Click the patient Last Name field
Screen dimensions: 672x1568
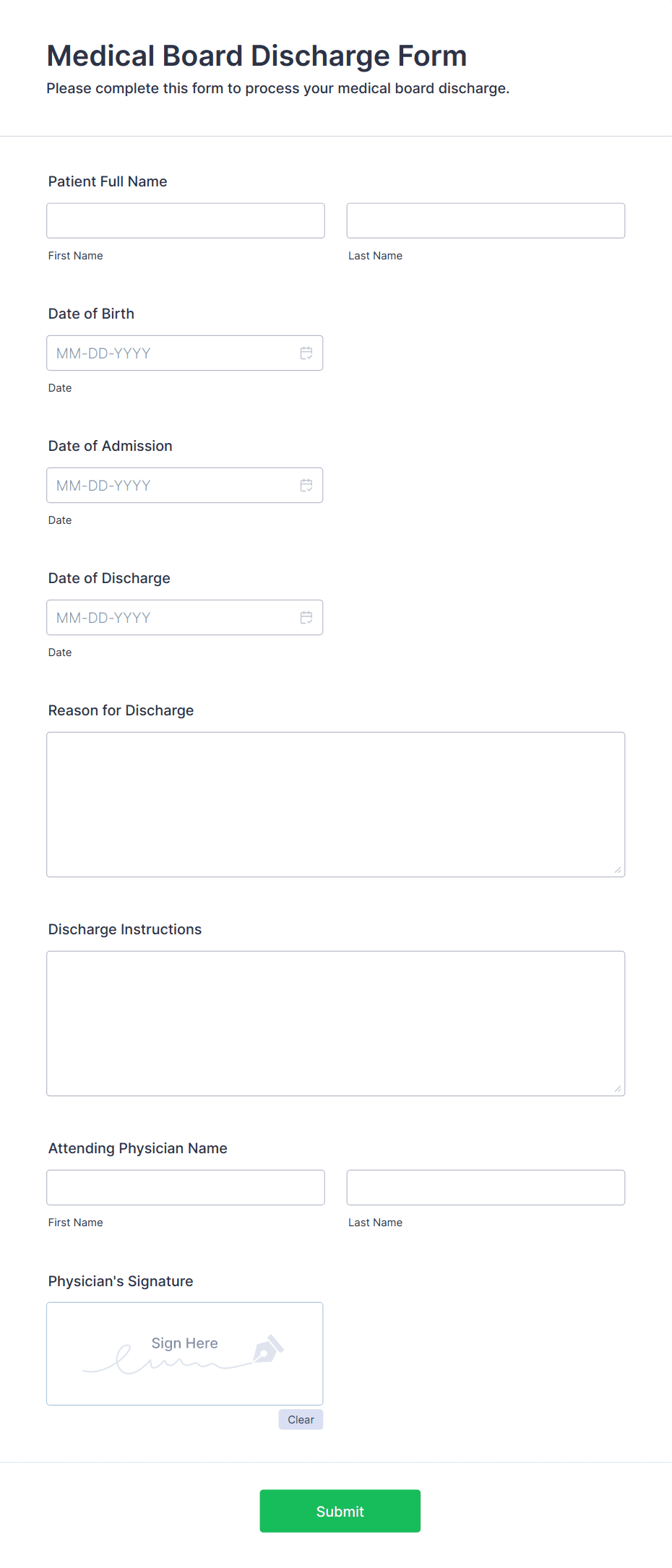tap(485, 220)
